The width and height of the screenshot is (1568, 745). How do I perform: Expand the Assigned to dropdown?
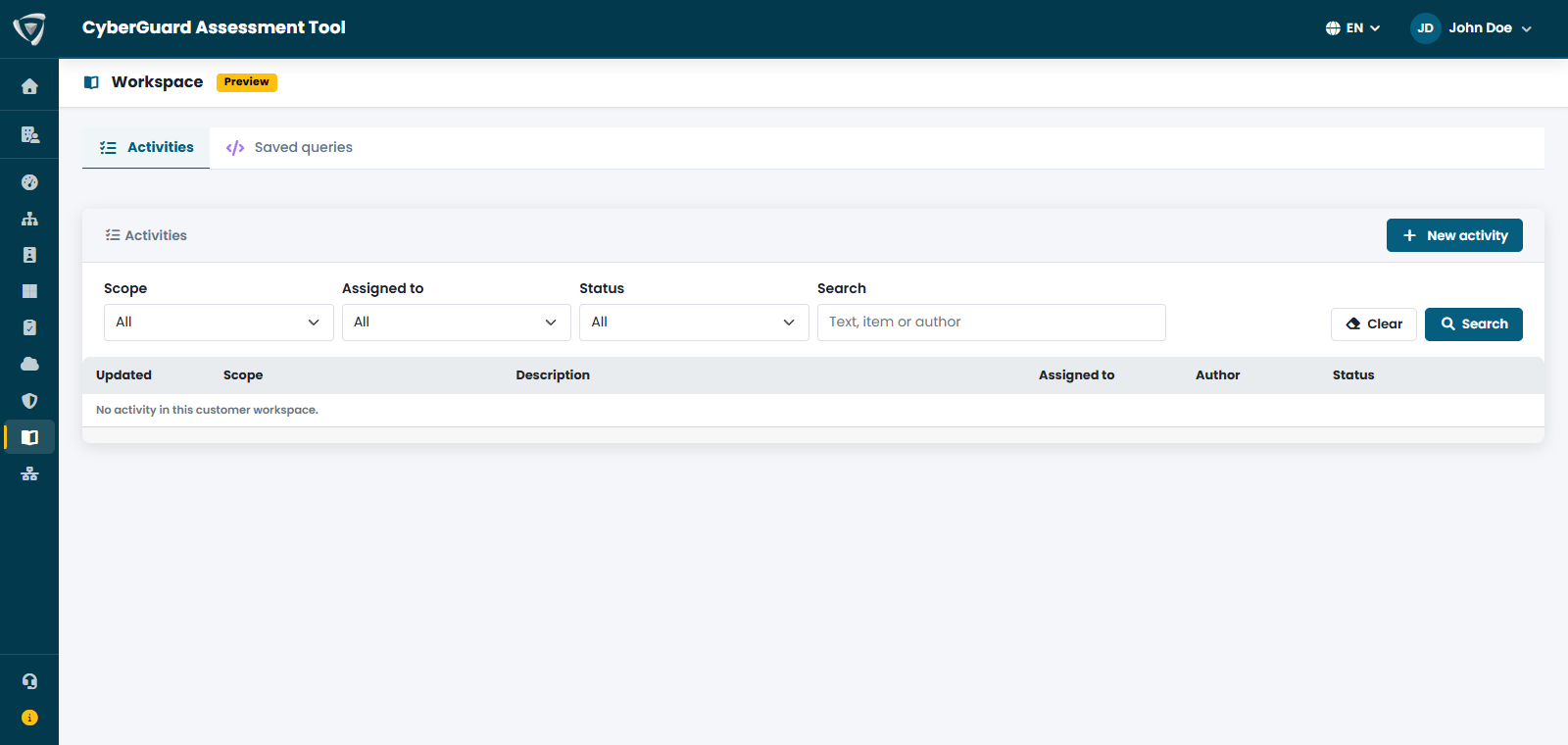click(457, 323)
